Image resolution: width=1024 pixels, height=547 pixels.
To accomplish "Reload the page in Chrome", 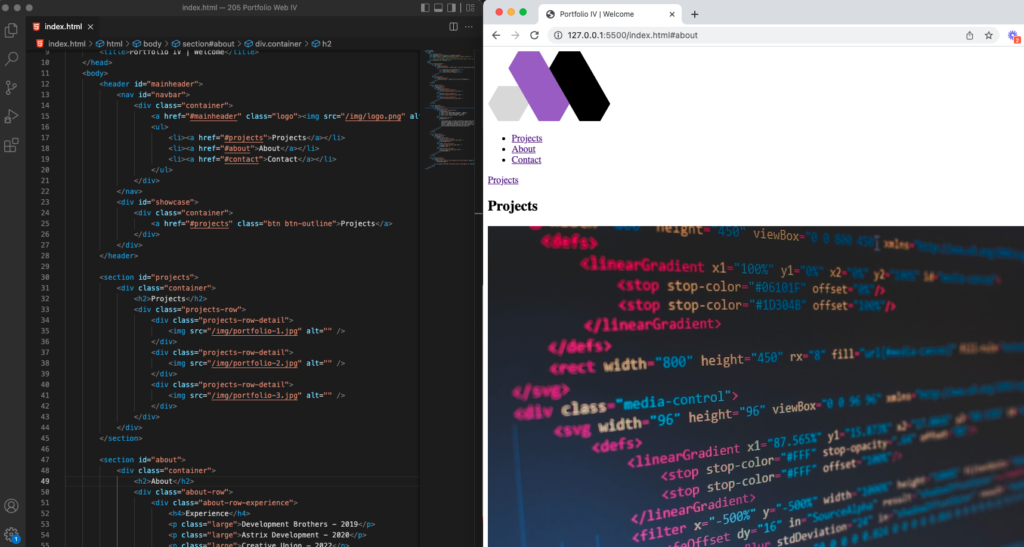I will pos(534,35).
